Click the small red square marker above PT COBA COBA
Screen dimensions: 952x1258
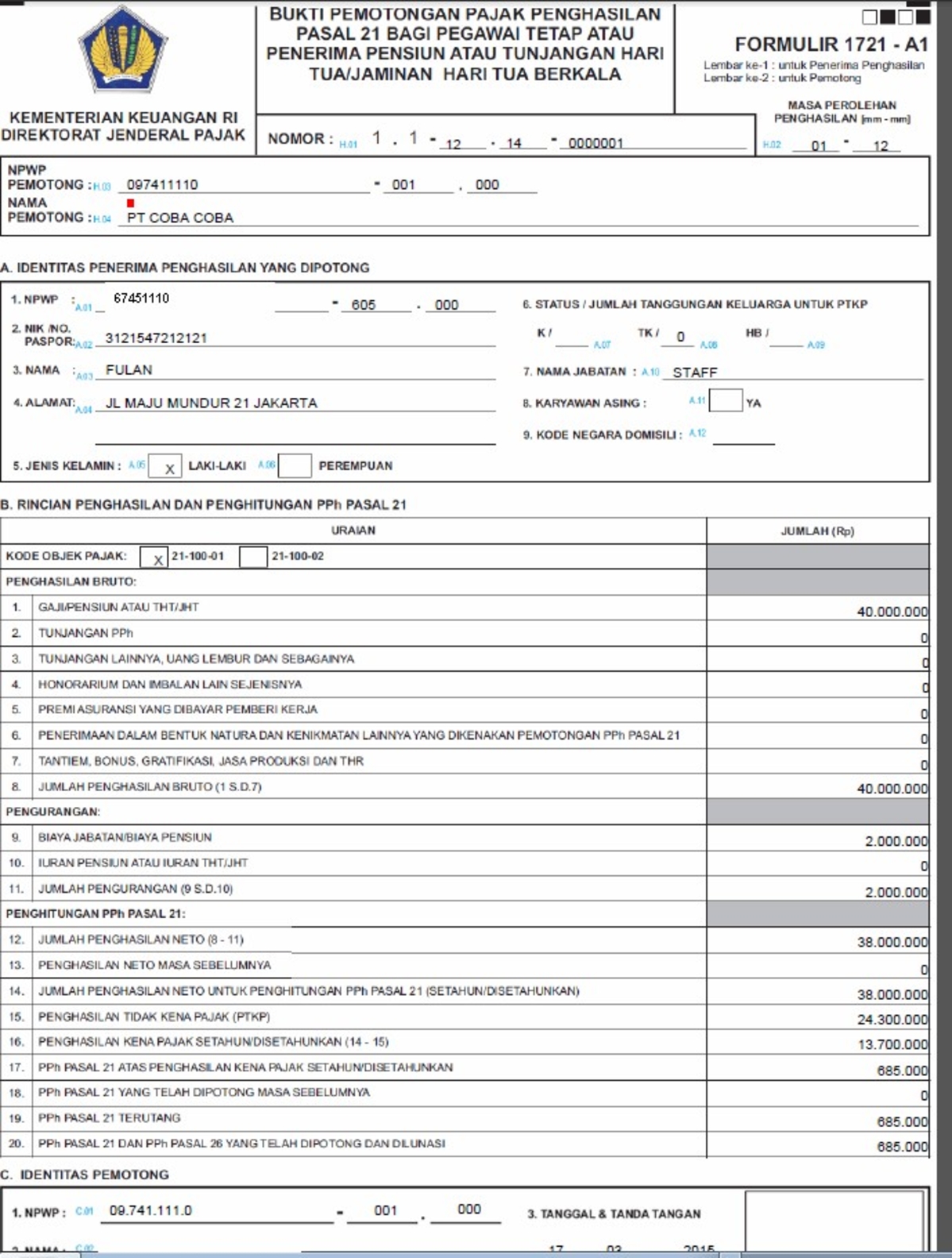130,203
